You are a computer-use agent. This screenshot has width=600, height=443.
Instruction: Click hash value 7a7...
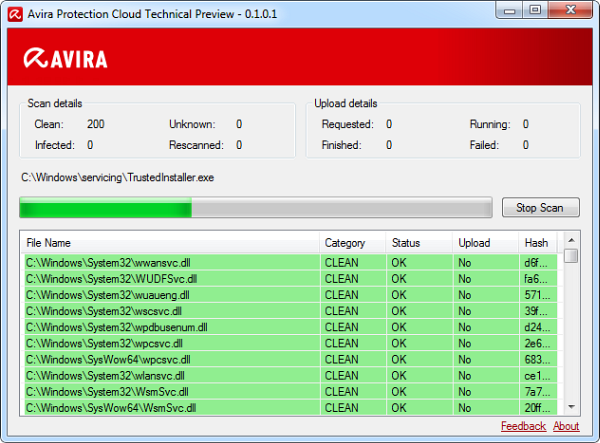tap(537, 391)
